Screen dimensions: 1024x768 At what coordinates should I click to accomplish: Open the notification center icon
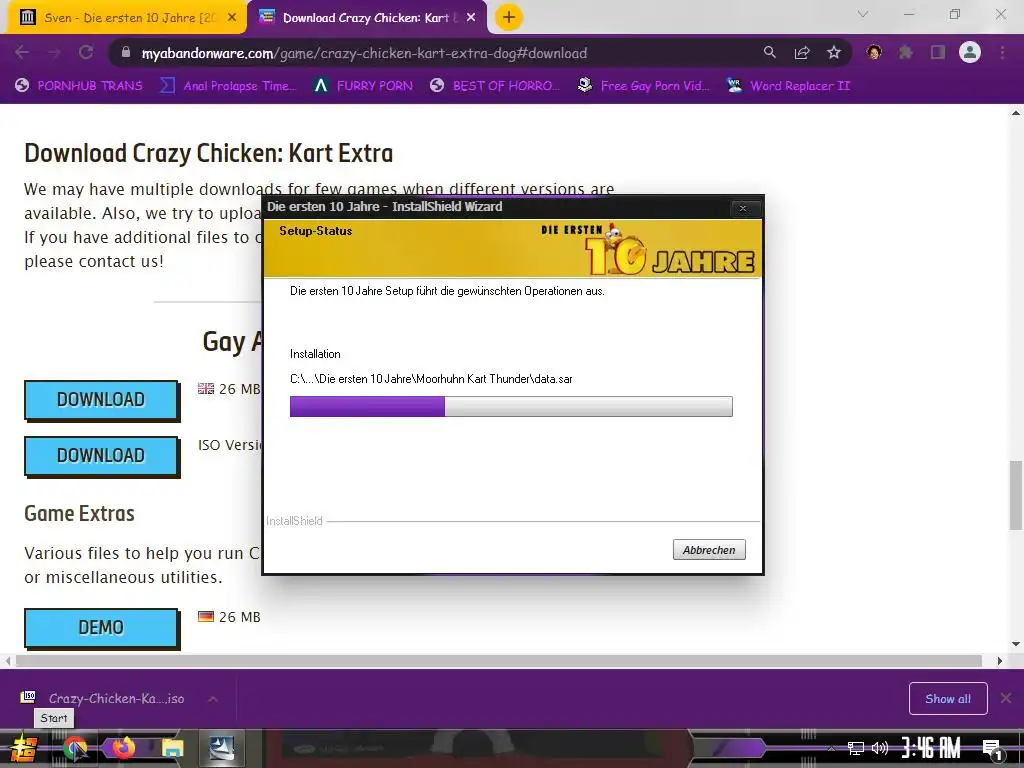pos(993,750)
